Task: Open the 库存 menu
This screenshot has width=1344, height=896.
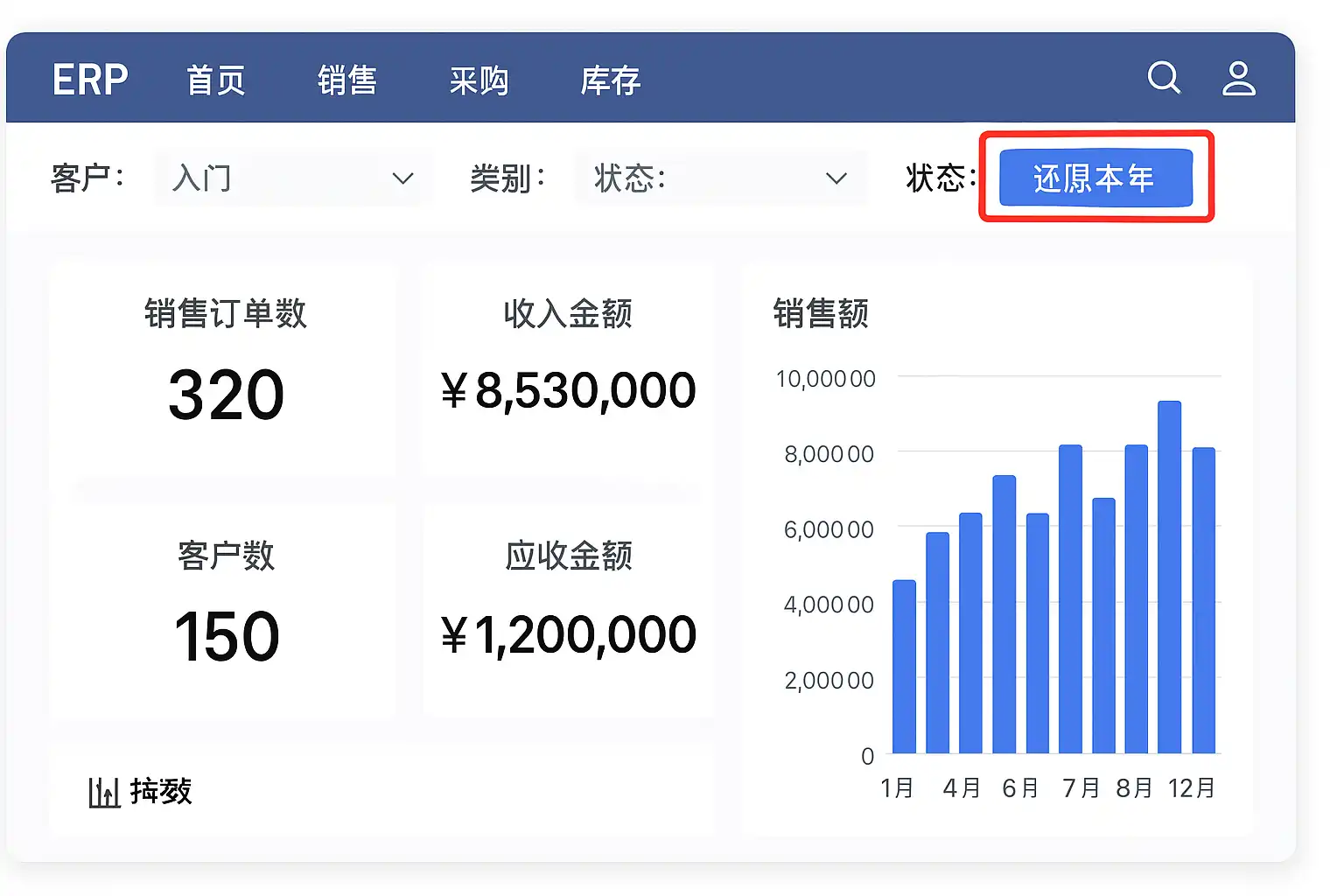Action: pos(611,80)
